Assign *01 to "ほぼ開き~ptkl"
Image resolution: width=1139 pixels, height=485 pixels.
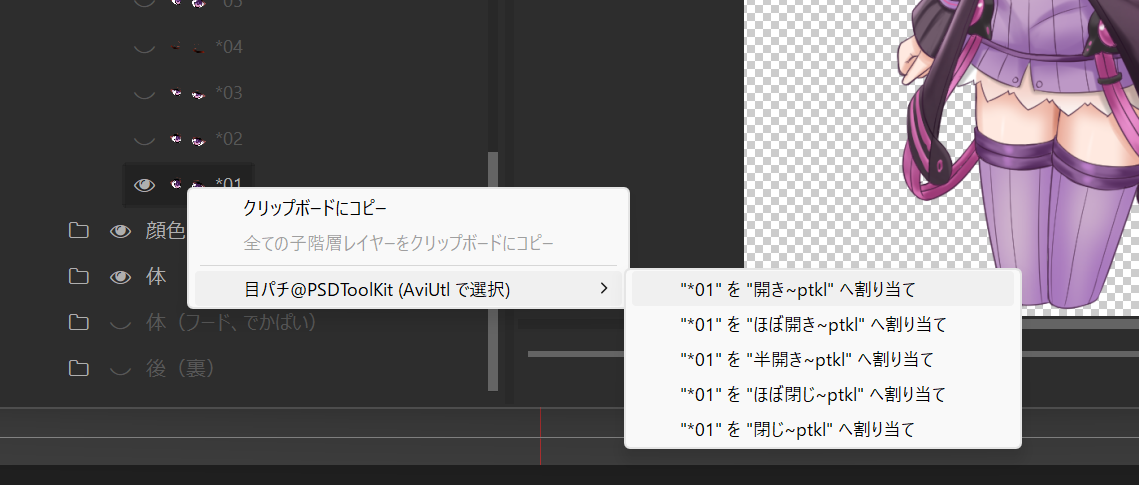pyautogui.click(x=812, y=324)
